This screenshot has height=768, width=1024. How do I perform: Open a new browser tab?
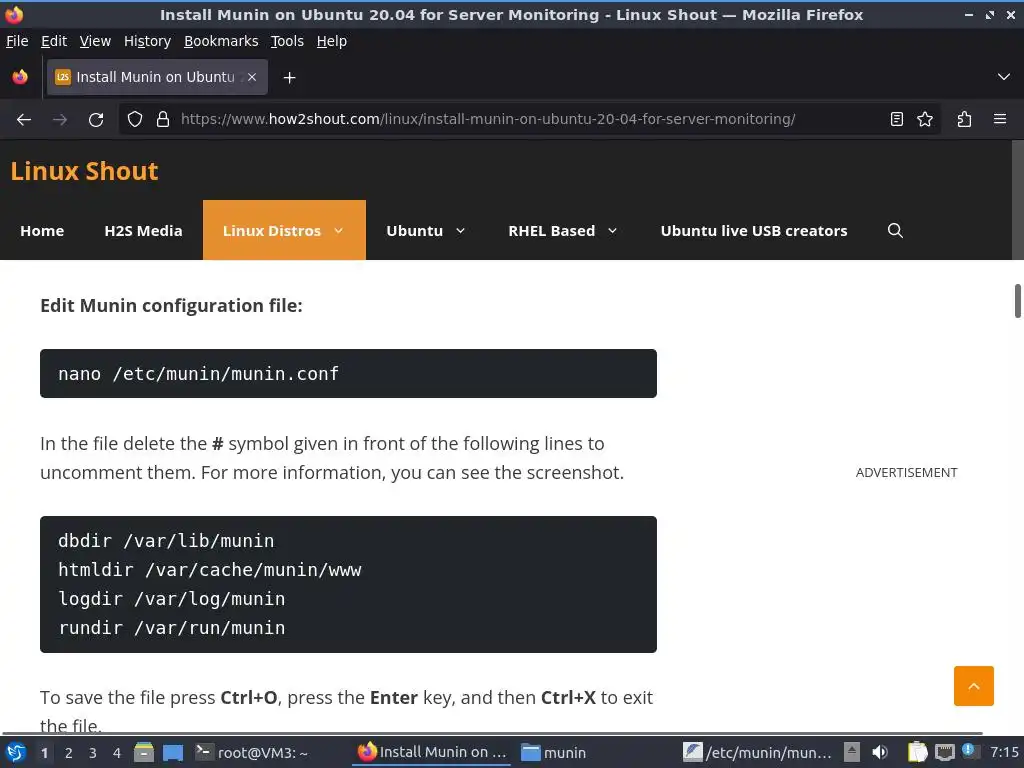[289, 78]
